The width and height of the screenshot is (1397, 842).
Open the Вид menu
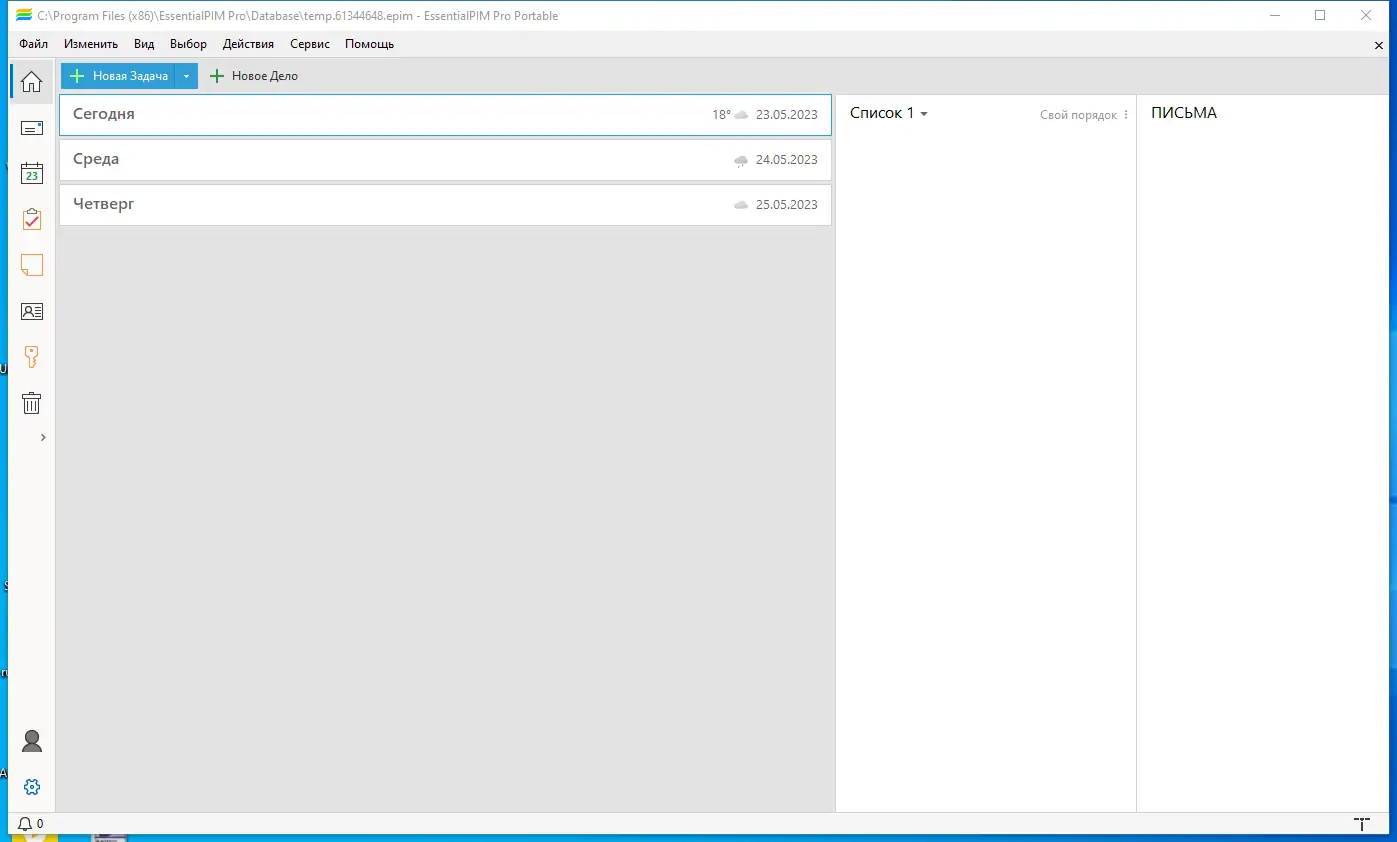point(144,44)
